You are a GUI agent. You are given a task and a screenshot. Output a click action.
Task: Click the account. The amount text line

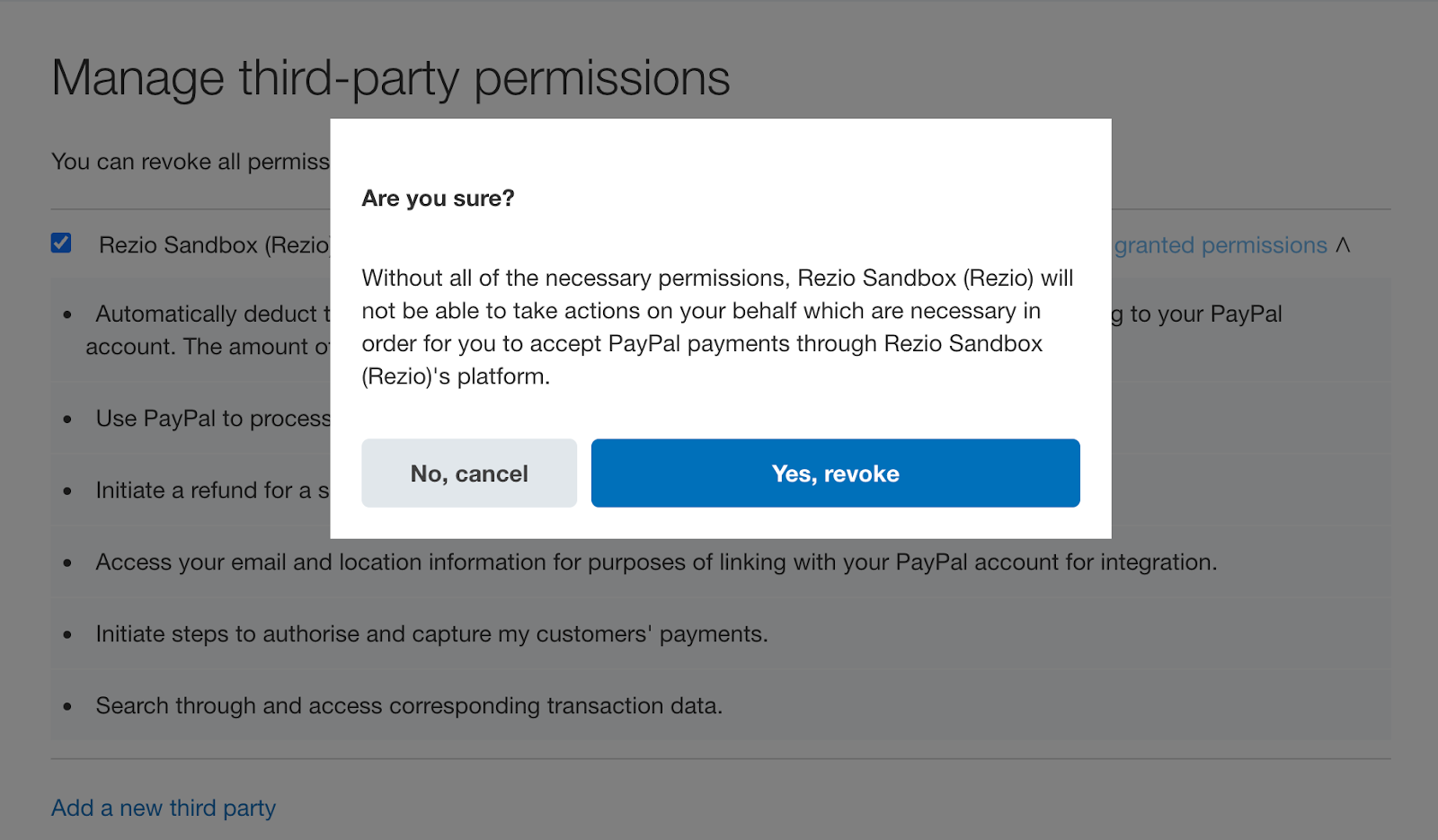pos(208,347)
